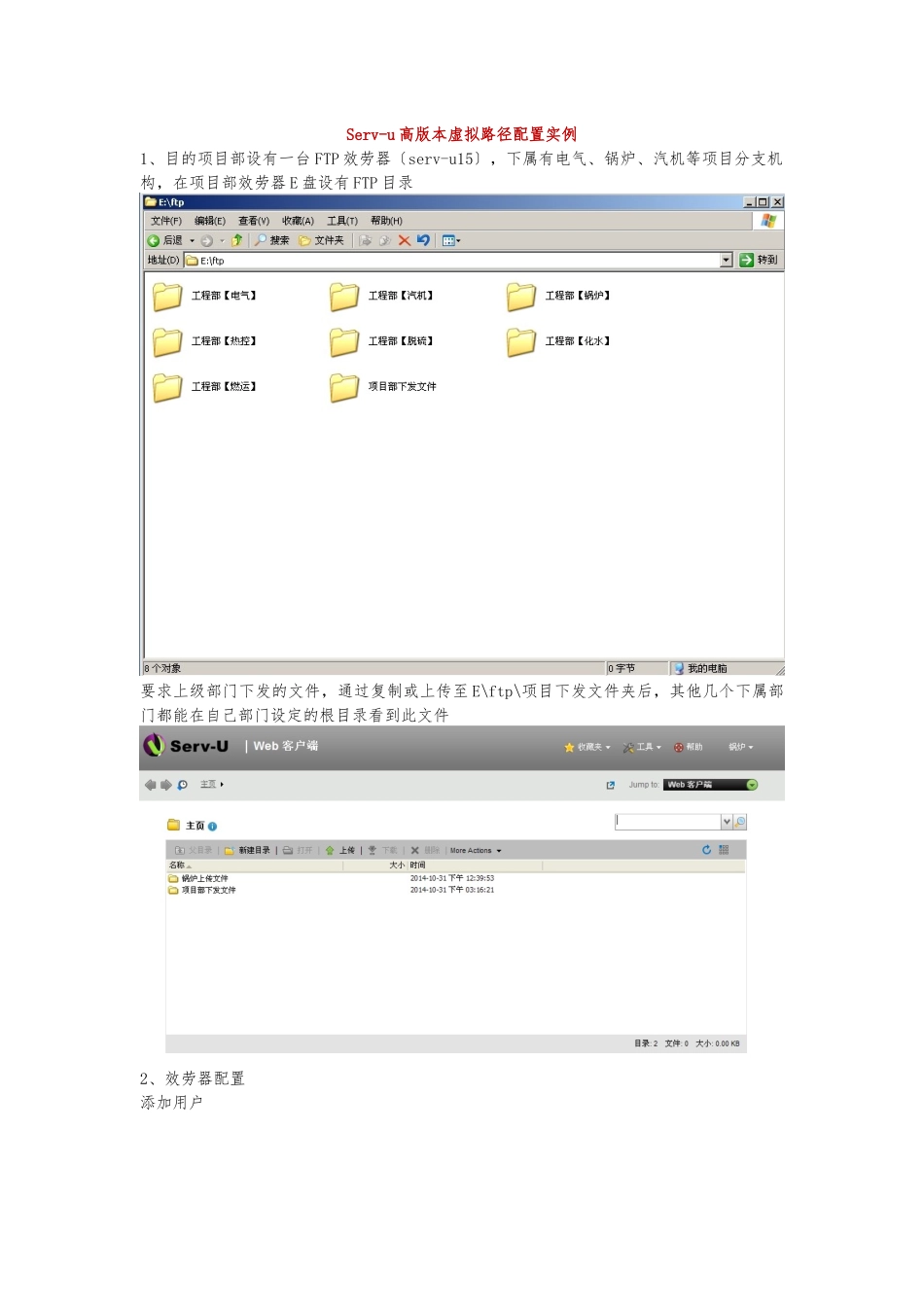Open the 工程部【锅炉】 folder
The image size is (924, 1307).
[558, 296]
